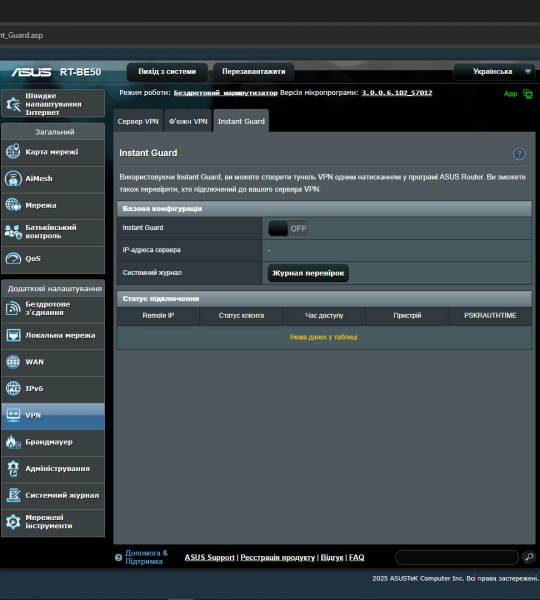Click the VPN monitor icon
This screenshot has height=600, width=540.
(13, 415)
